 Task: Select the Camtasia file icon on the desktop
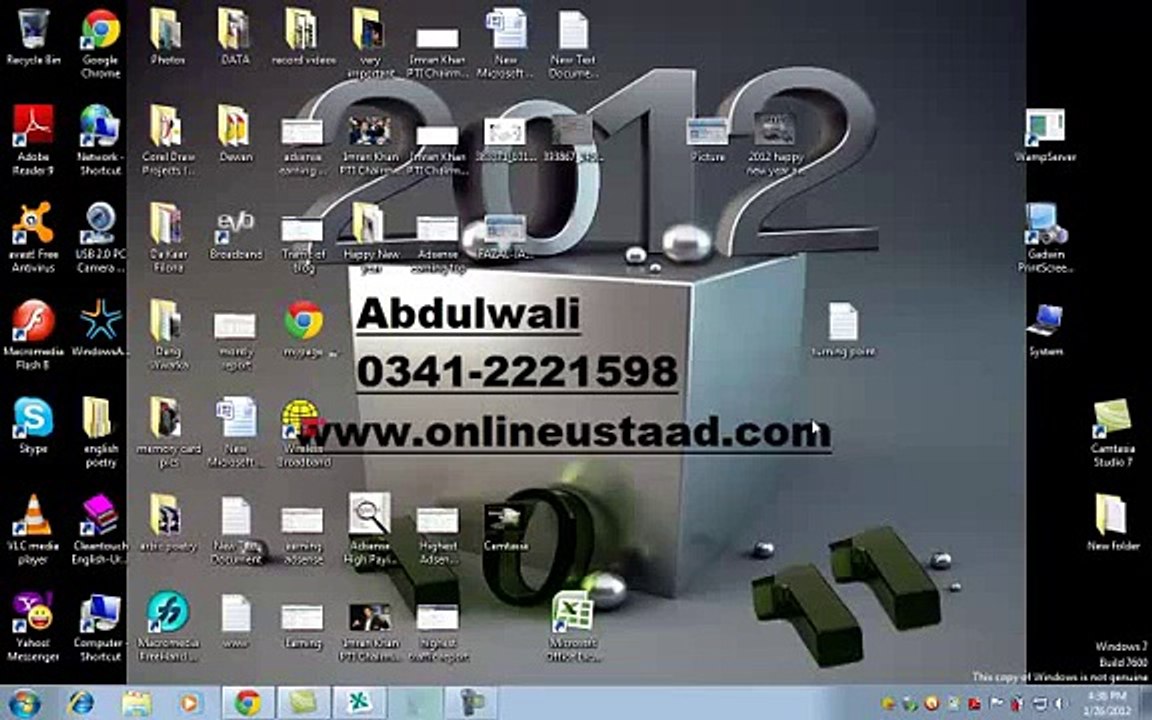tap(505, 526)
